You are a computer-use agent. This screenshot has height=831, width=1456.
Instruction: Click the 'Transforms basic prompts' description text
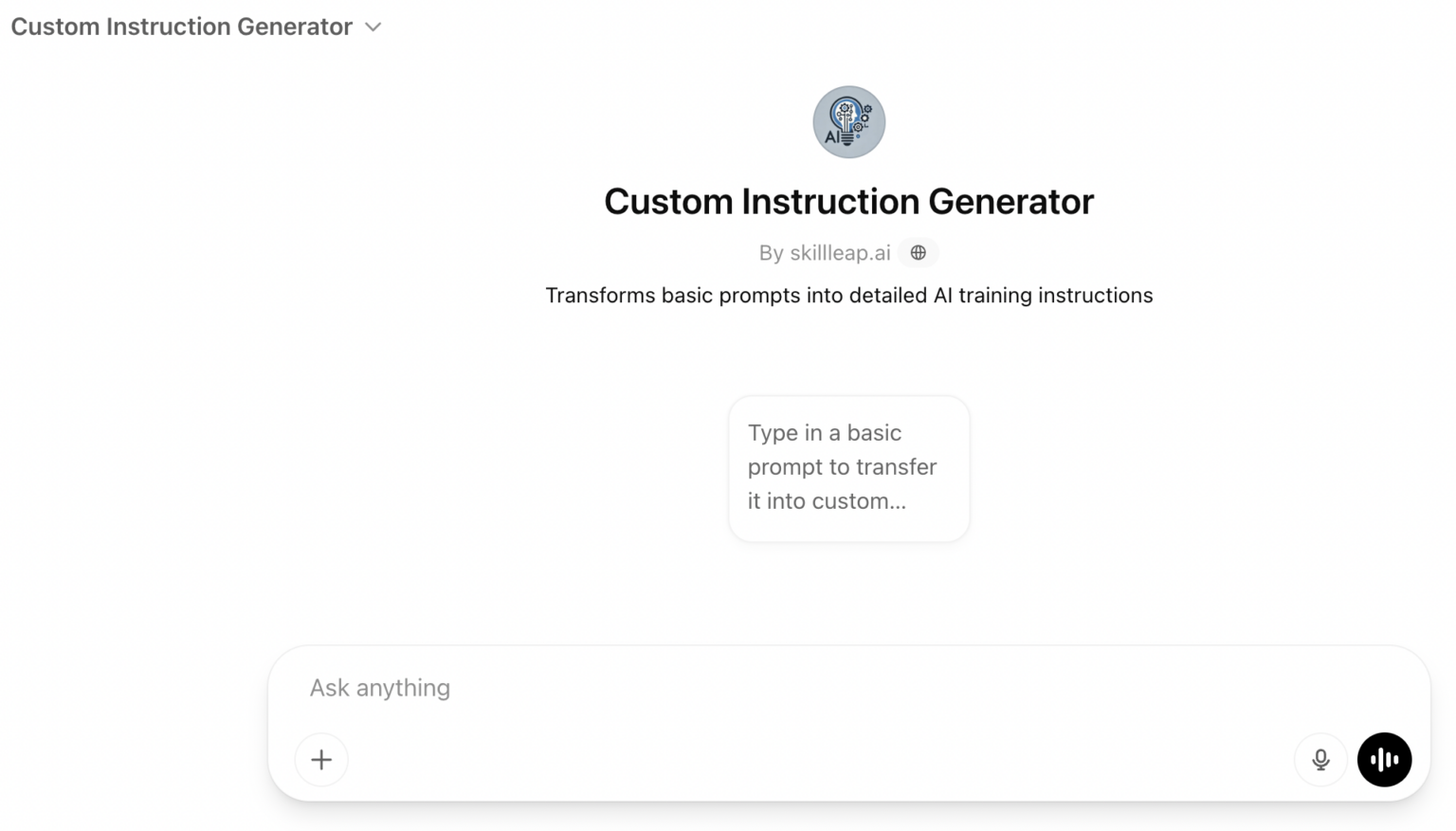848,296
